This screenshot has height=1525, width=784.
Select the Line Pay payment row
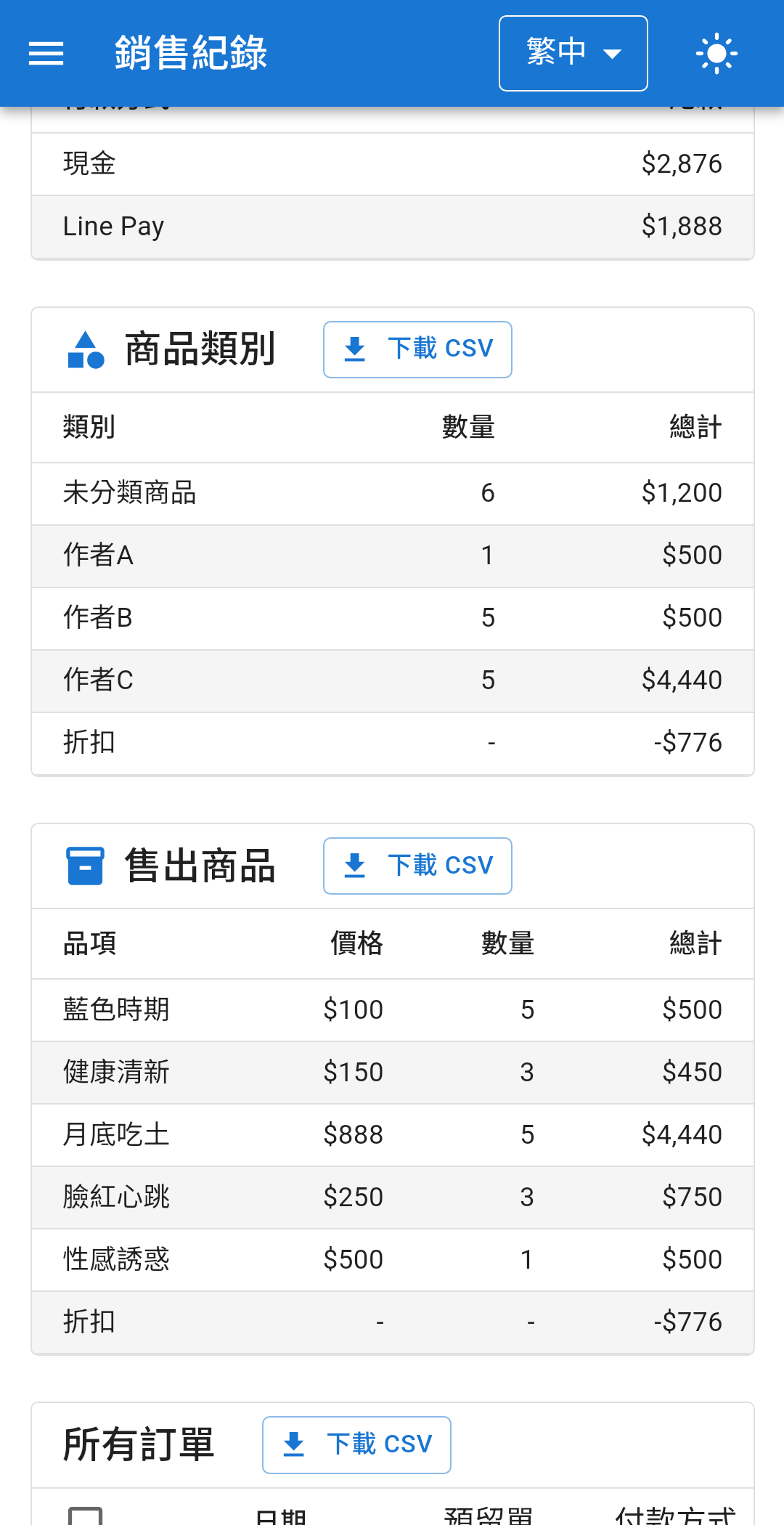tap(393, 227)
